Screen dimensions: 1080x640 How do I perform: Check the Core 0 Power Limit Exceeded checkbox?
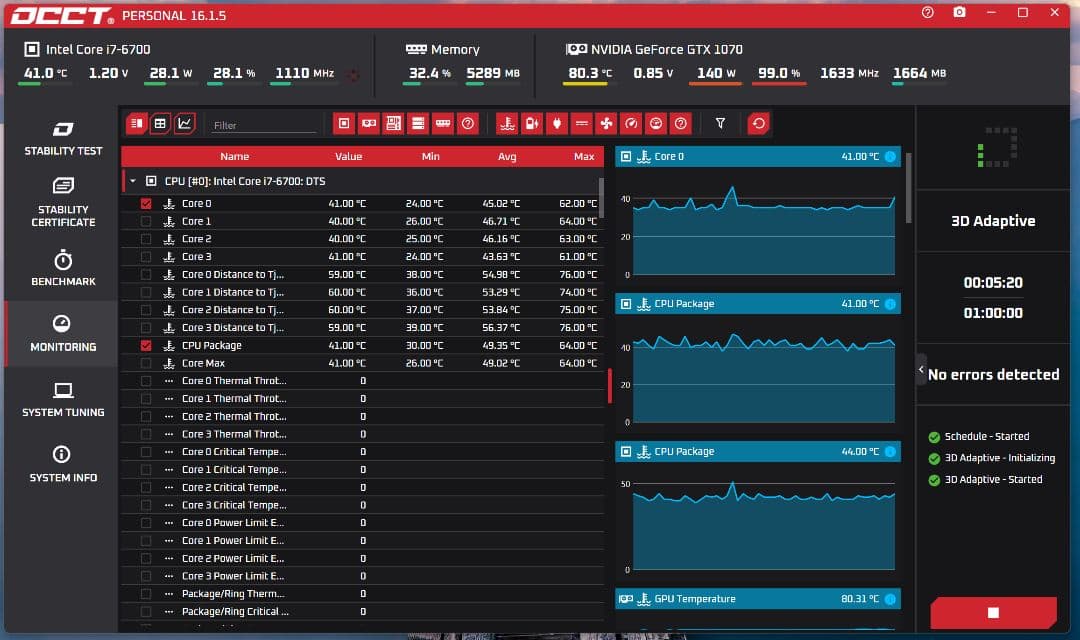146,523
